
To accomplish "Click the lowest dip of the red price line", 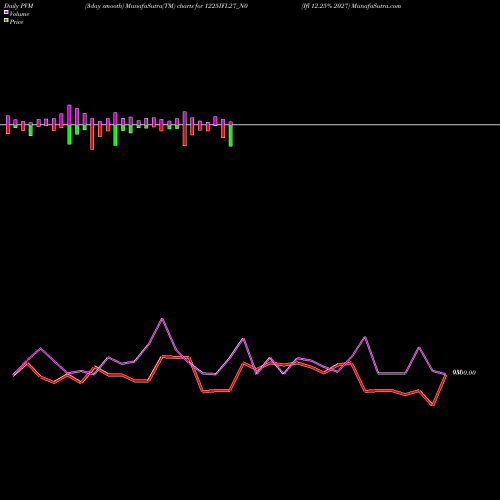I will 433,405.
